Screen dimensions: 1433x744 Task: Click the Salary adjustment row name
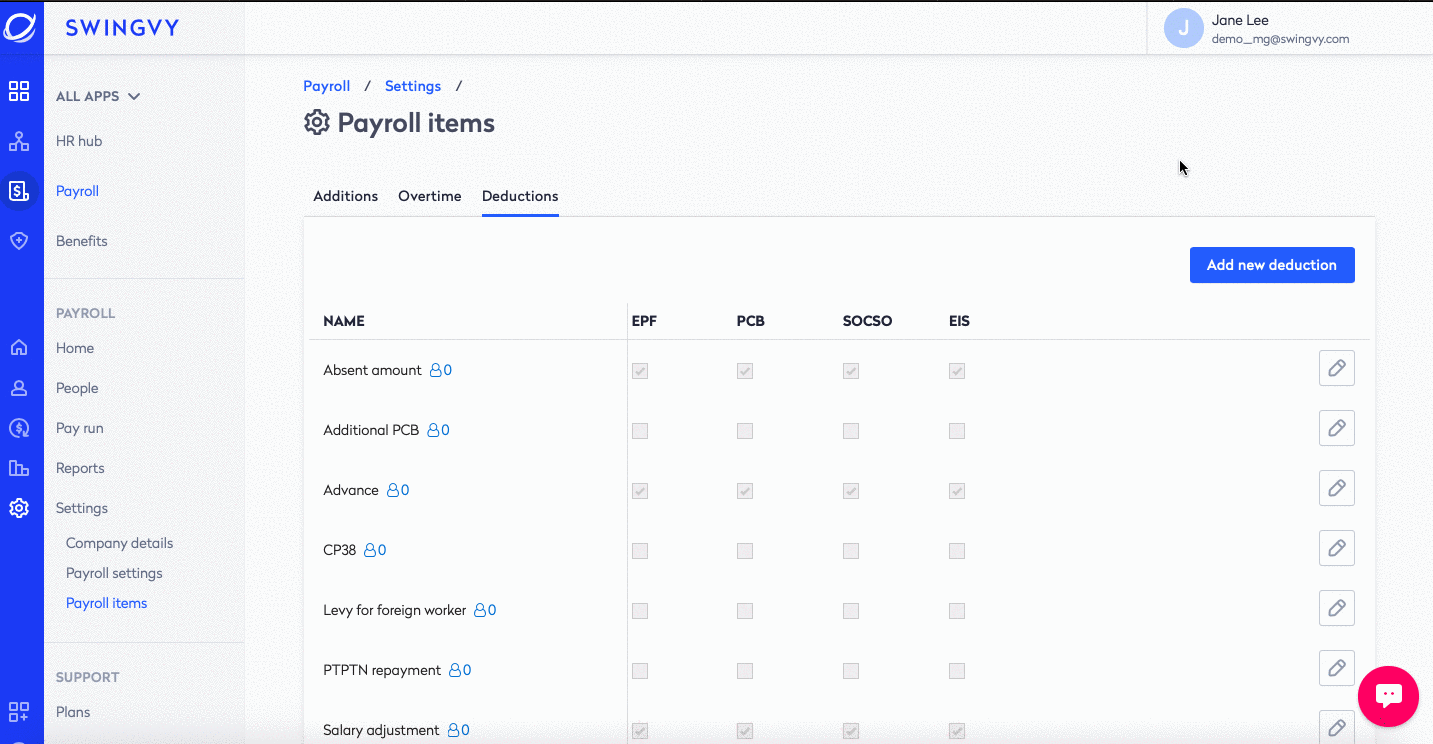coord(381,730)
